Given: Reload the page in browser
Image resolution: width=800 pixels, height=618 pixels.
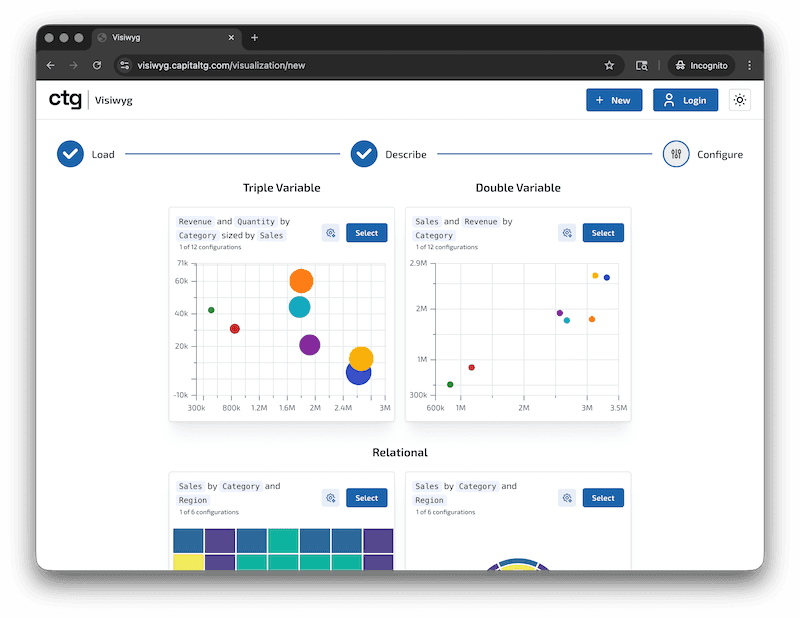Looking at the screenshot, I should 97,65.
